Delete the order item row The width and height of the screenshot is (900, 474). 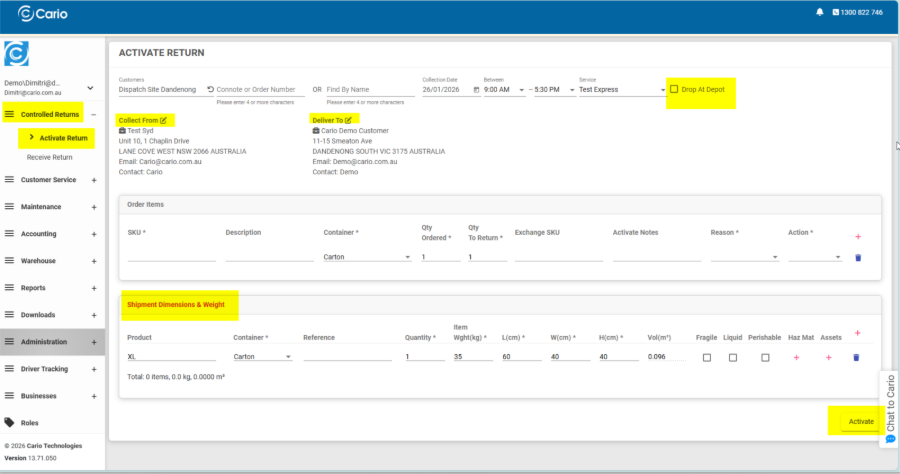tap(857, 257)
